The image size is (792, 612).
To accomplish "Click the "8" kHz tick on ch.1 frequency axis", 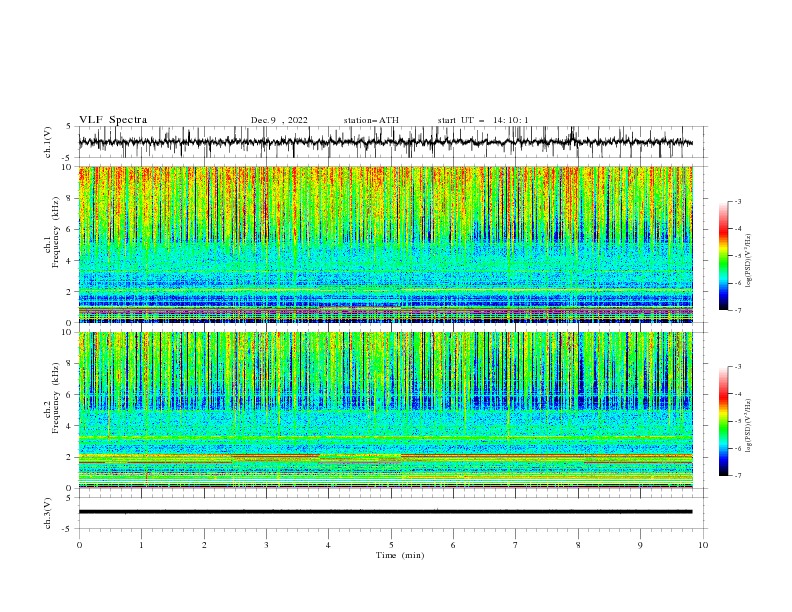I will coord(69,198).
